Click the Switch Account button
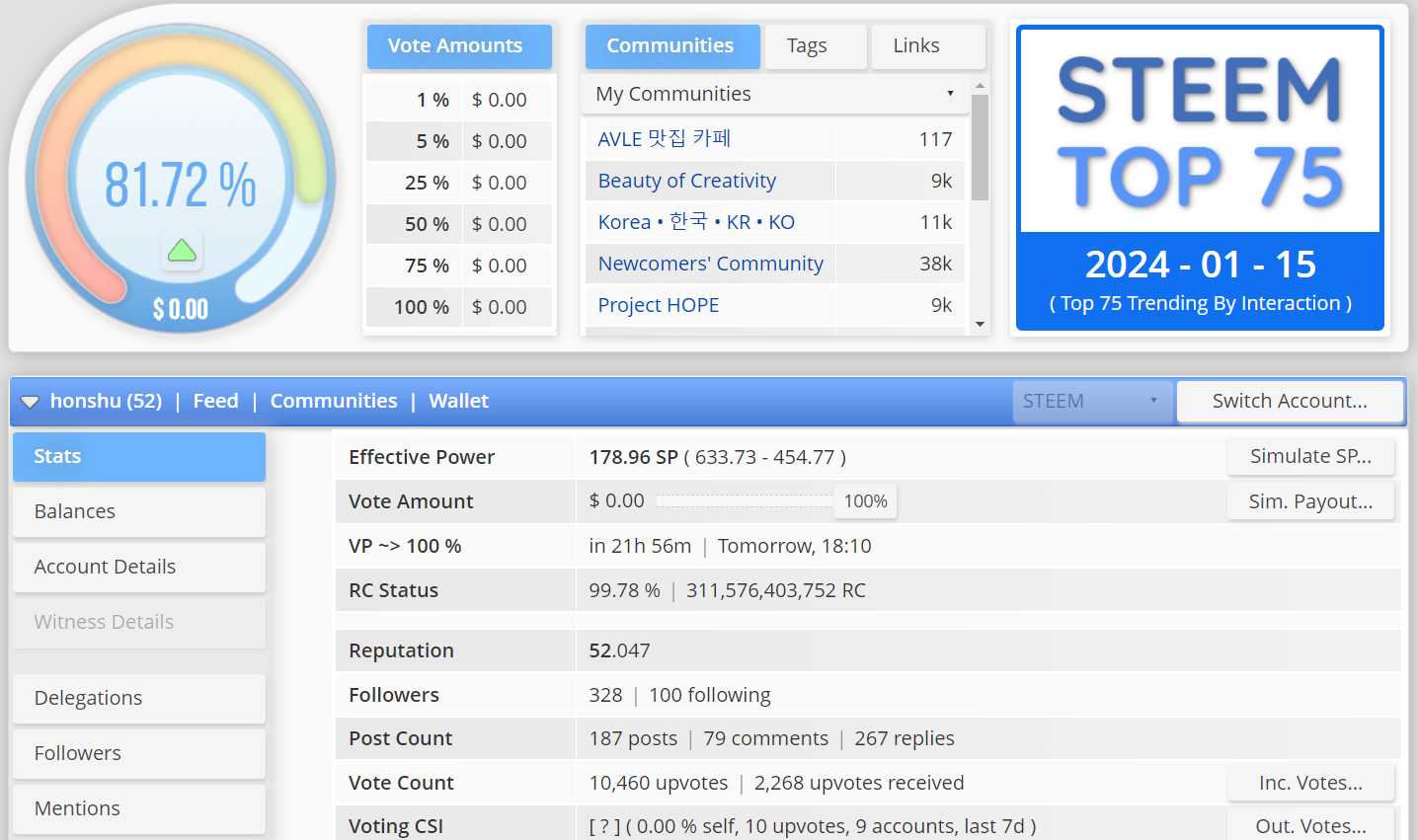 click(1290, 402)
